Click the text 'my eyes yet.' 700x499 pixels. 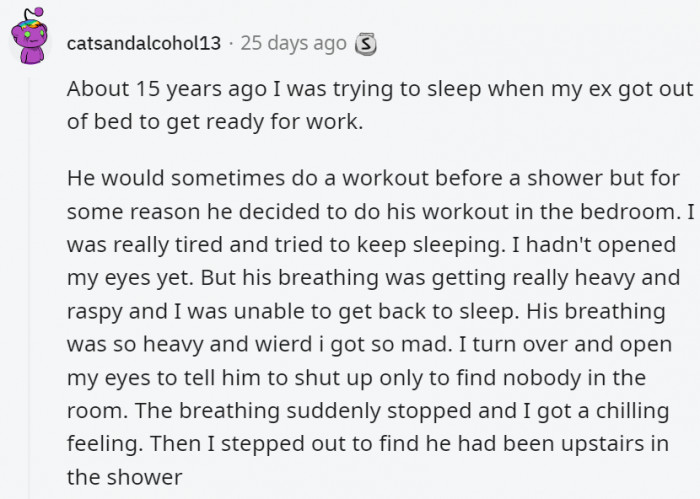tap(130, 278)
